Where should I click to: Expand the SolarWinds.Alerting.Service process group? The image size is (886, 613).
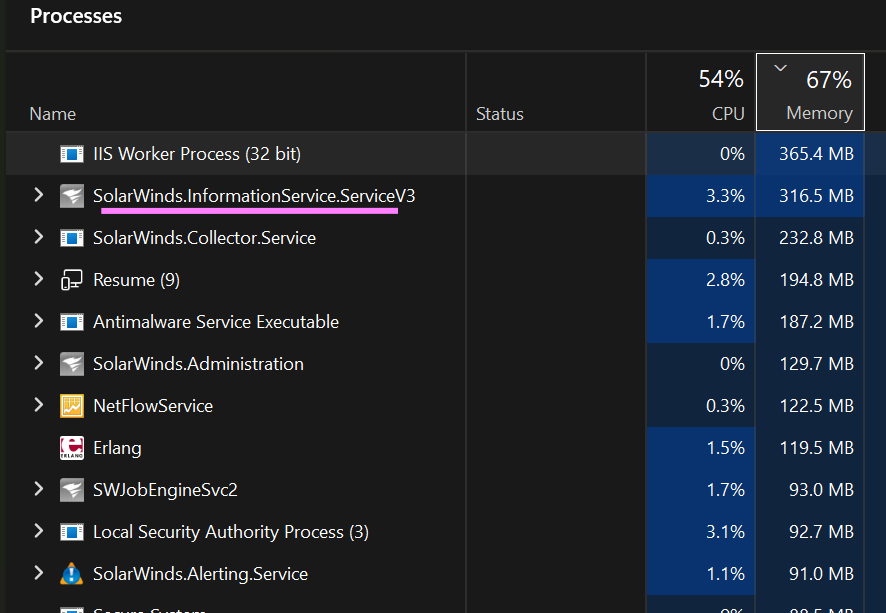(38, 573)
